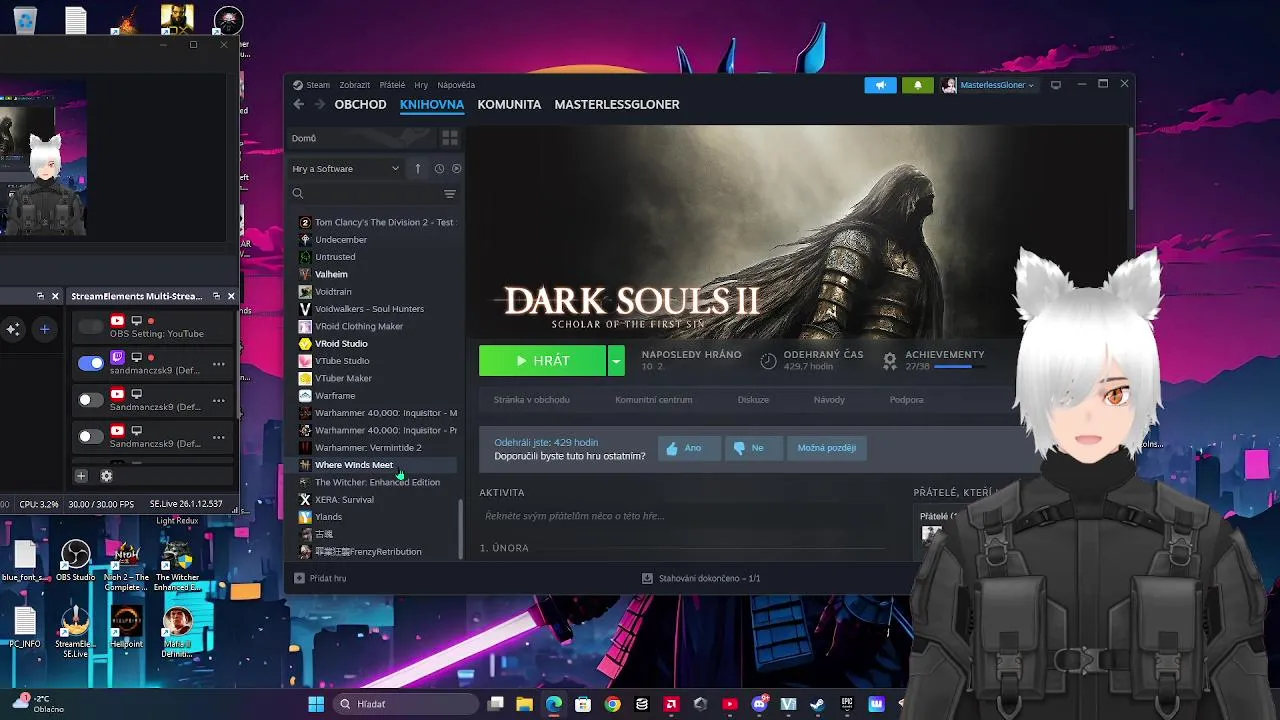Click the add-game plus icon
Viewport: 1280px width, 720px height.
pos(299,578)
